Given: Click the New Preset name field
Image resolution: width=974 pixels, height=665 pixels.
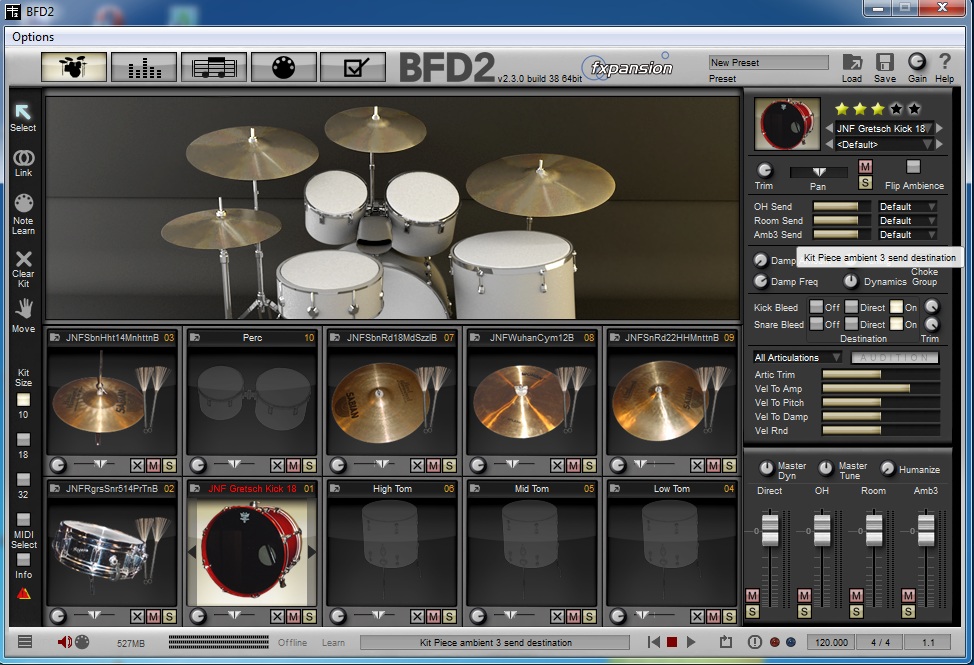Looking at the screenshot, I should tap(768, 62).
